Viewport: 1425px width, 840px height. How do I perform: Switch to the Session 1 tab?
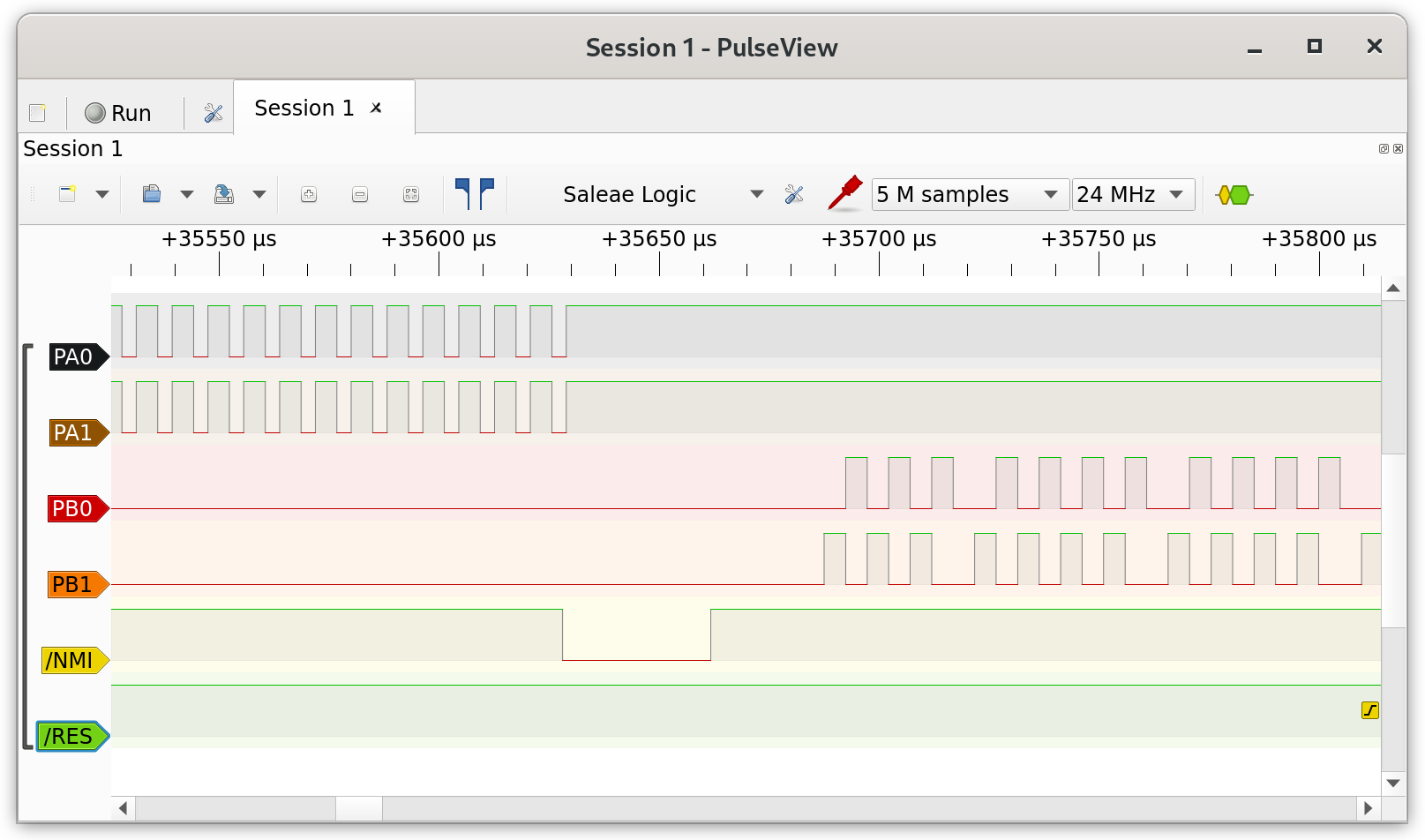pyautogui.click(x=304, y=109)
